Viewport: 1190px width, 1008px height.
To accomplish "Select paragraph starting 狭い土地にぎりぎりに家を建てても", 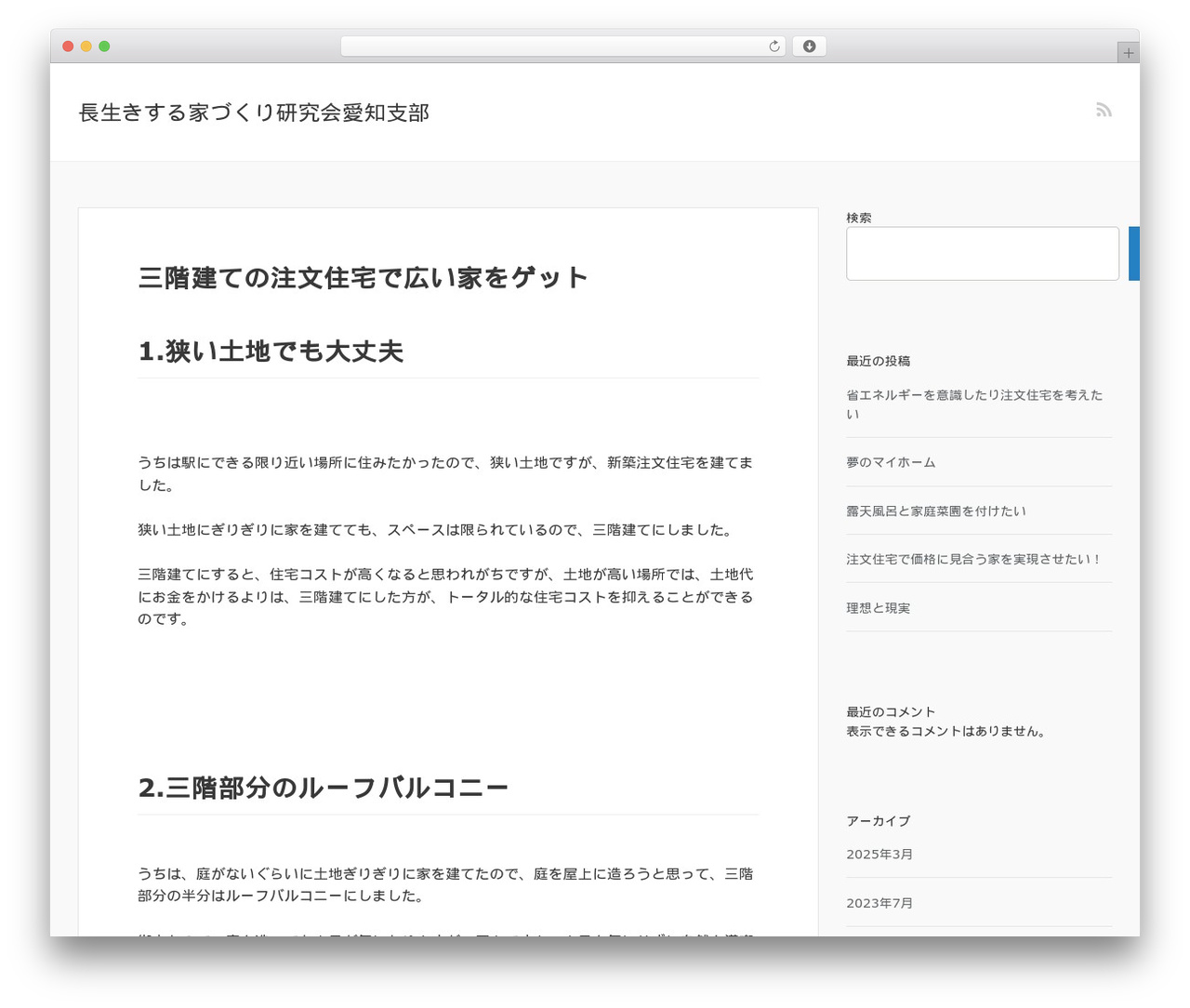I will [x=438, y=529].
